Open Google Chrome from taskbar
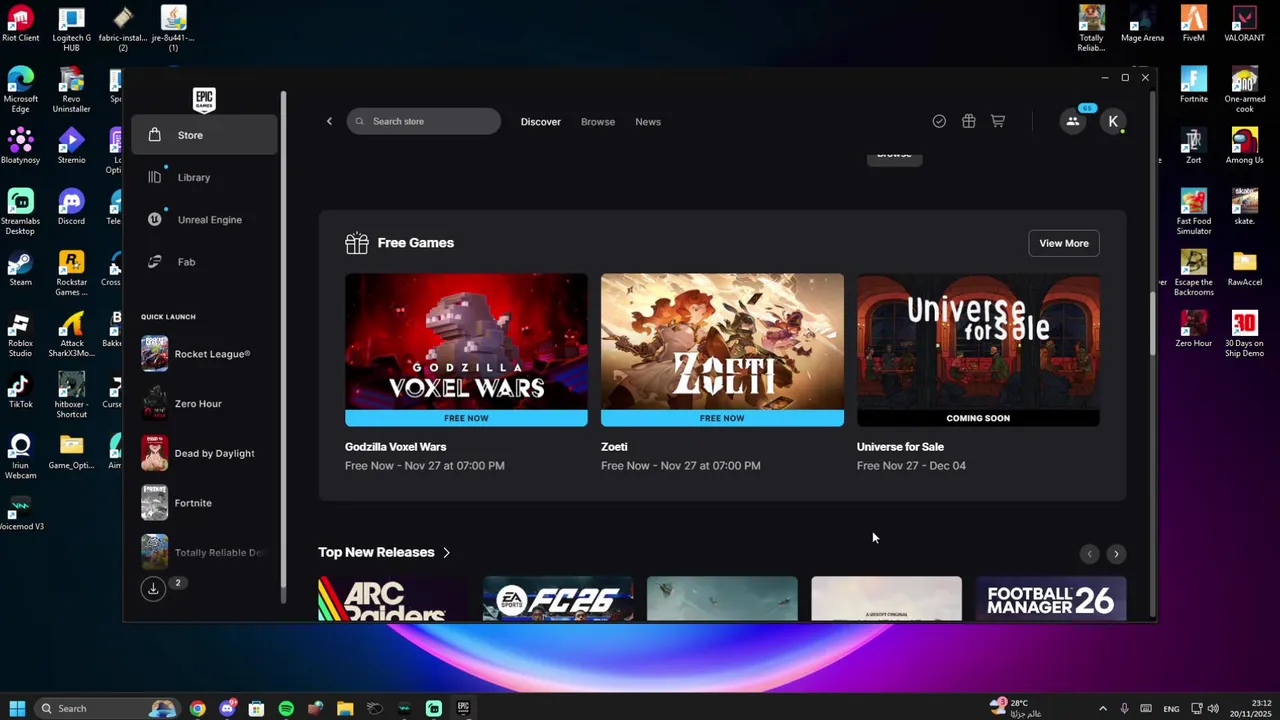Image resolution: width=1280 pixels, height=720 pixels. 198,708
